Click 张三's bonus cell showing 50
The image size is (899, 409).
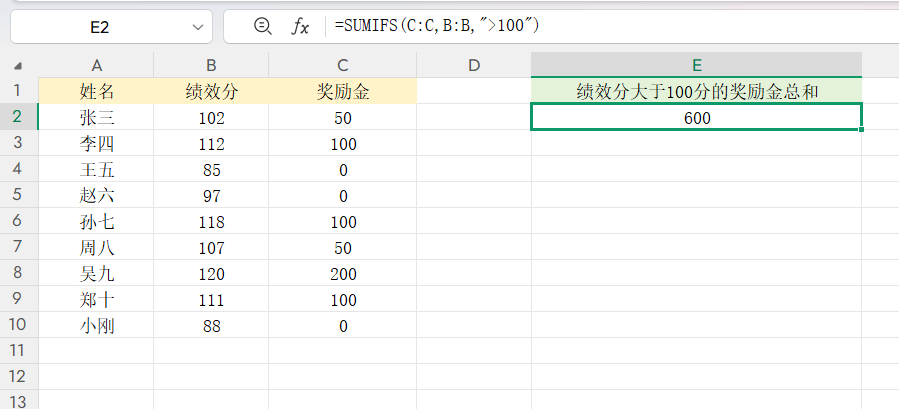coord(343,118)
